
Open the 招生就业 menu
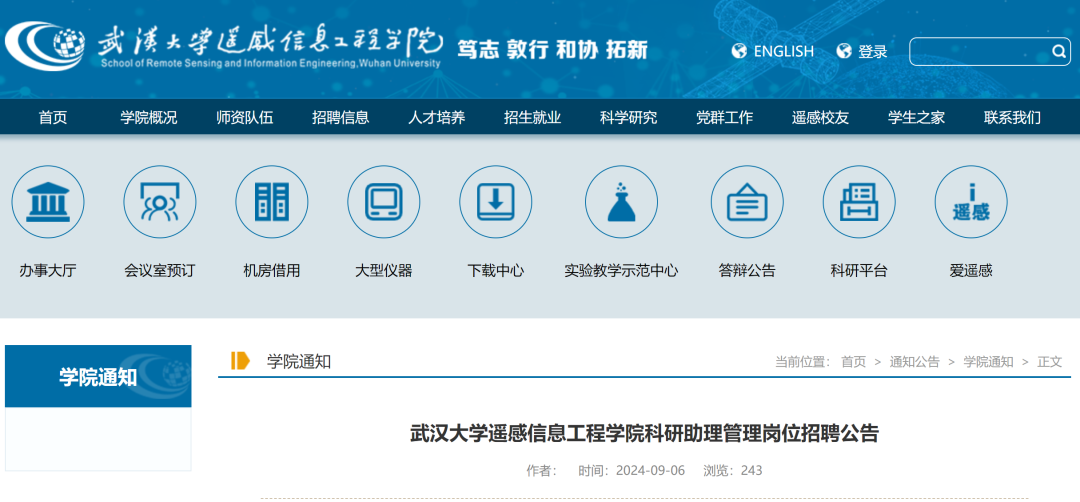tap(532, 118)
